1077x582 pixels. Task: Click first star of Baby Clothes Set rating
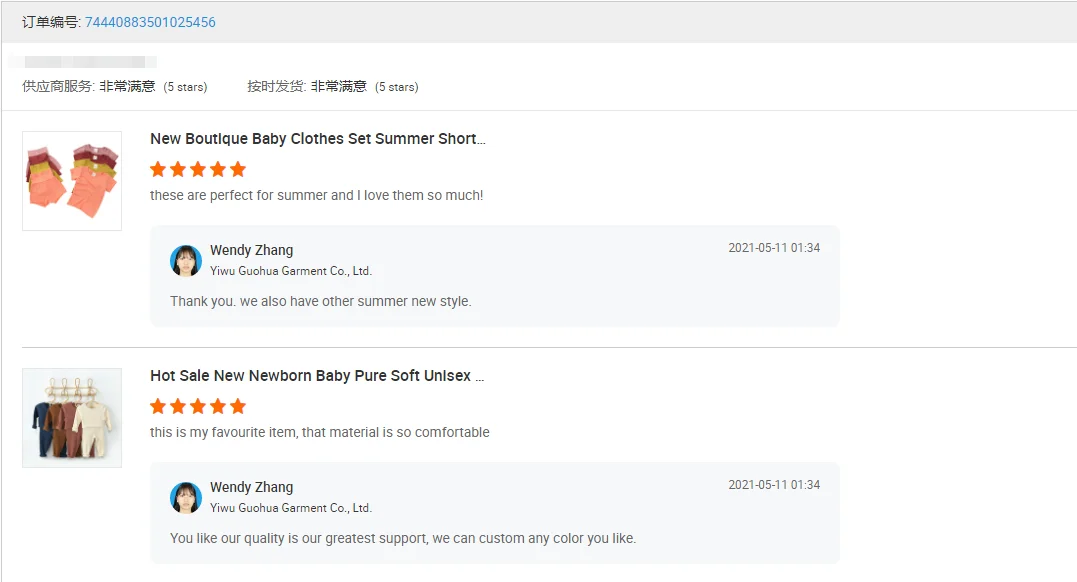point(158,169)
